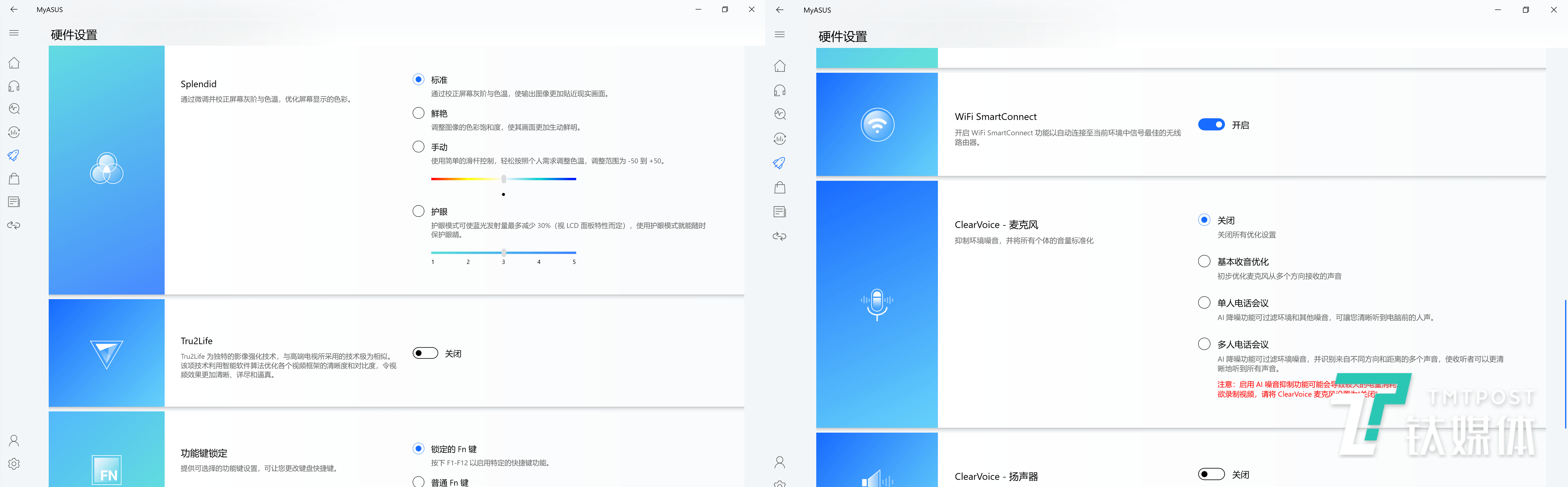Click the Tru2Life section title
Image resolution: width=1568 pixels, height=487 pixels.
(197, 341)
